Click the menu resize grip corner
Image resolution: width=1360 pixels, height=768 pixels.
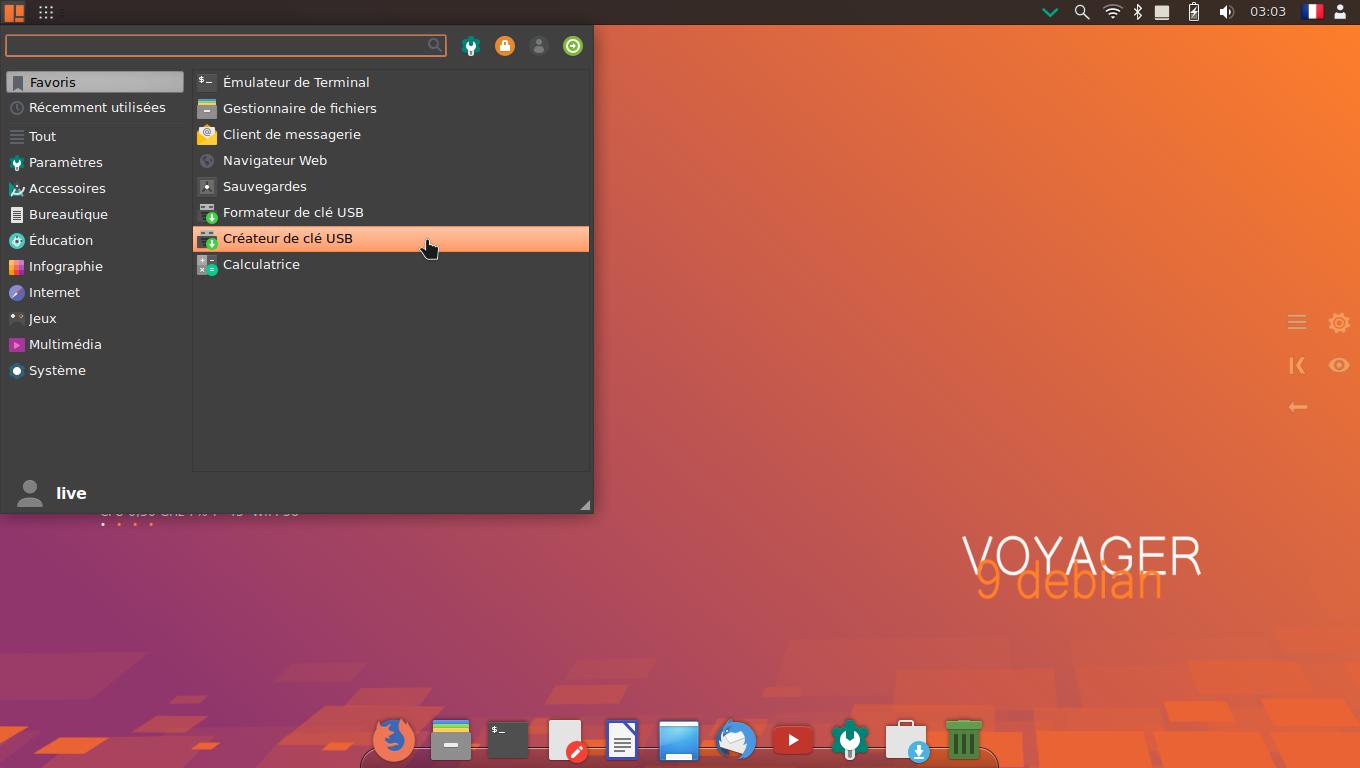(585, 505)
